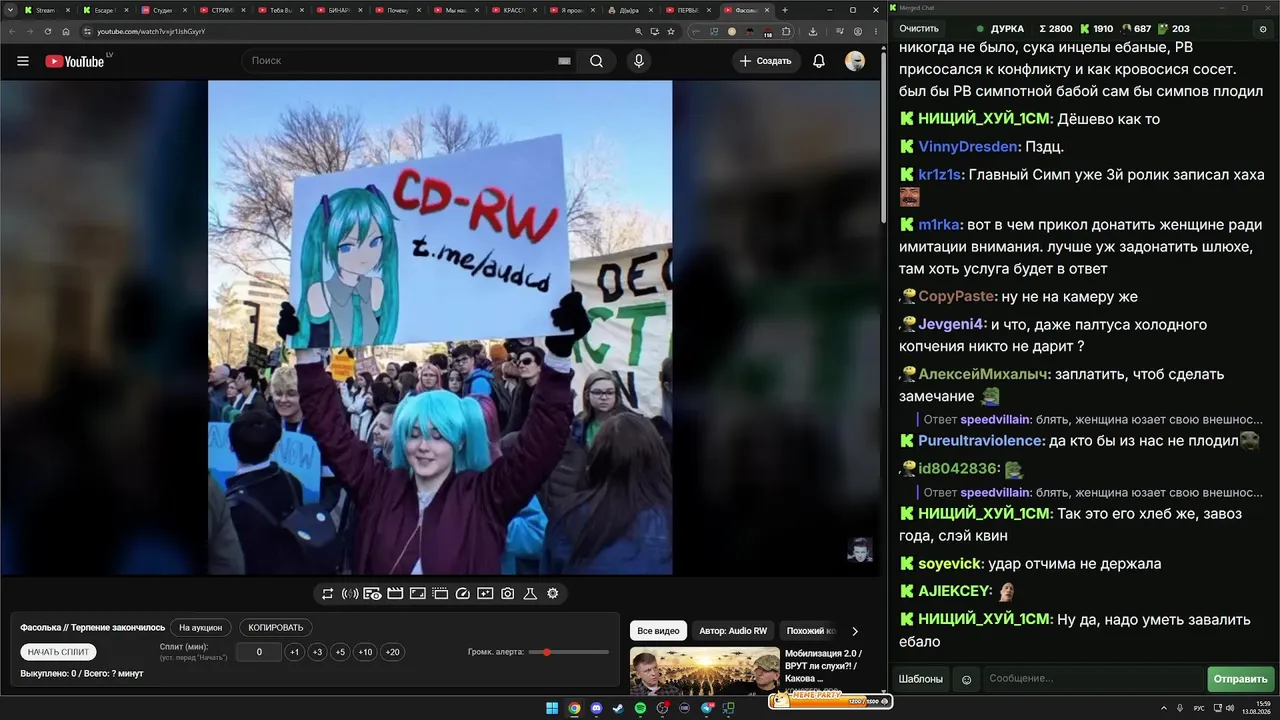
Task: Take a screenshot with the camera icon
Action: click(x=508, y=593)
